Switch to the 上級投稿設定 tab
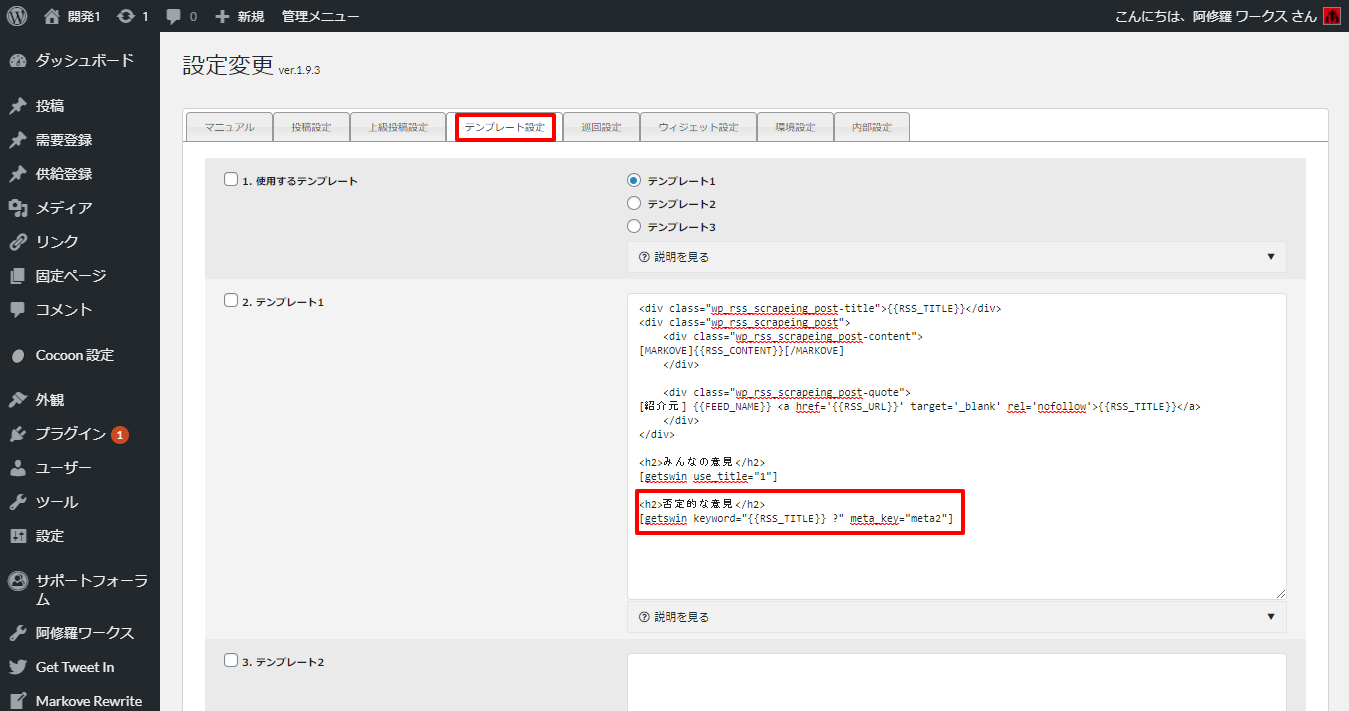The height and width of the screenshot is (711, 1349). pyautogui.click(x=397, y=127)
